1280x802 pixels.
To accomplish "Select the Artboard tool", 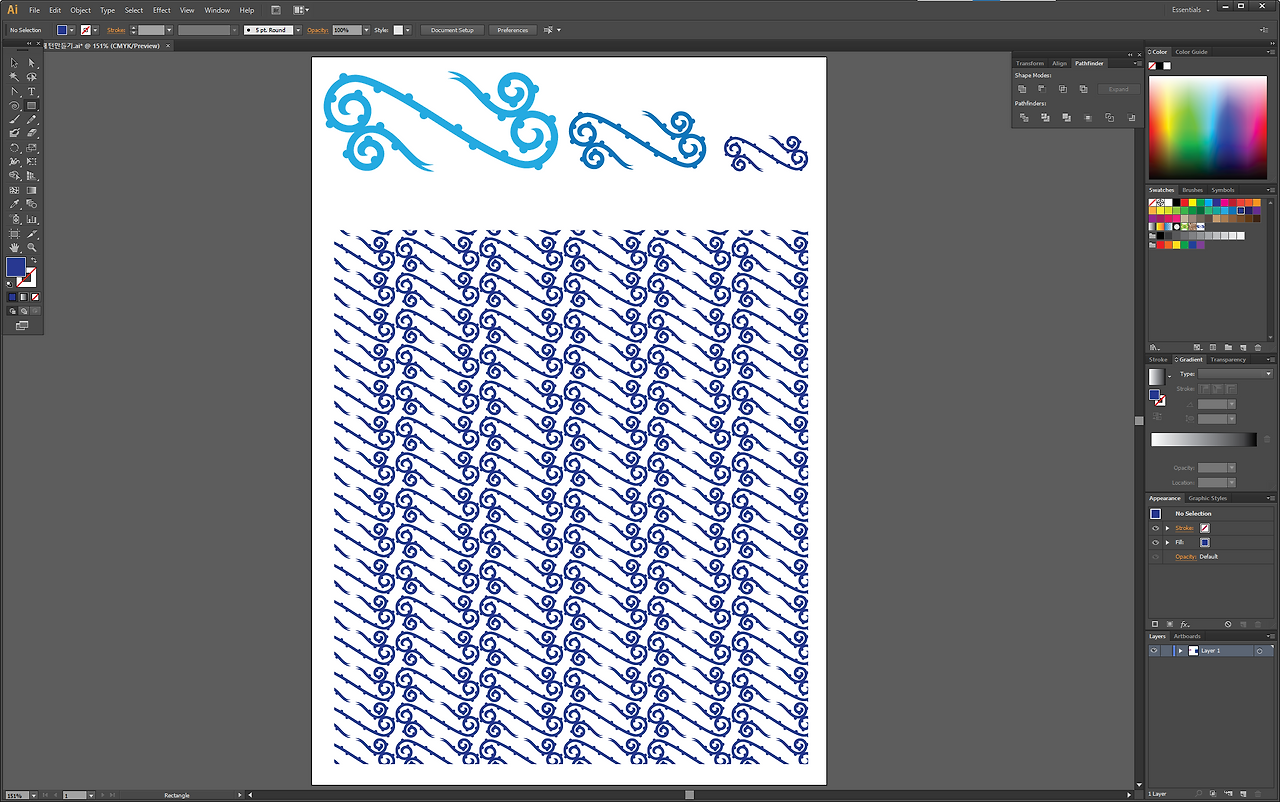I will click(14, 232).
